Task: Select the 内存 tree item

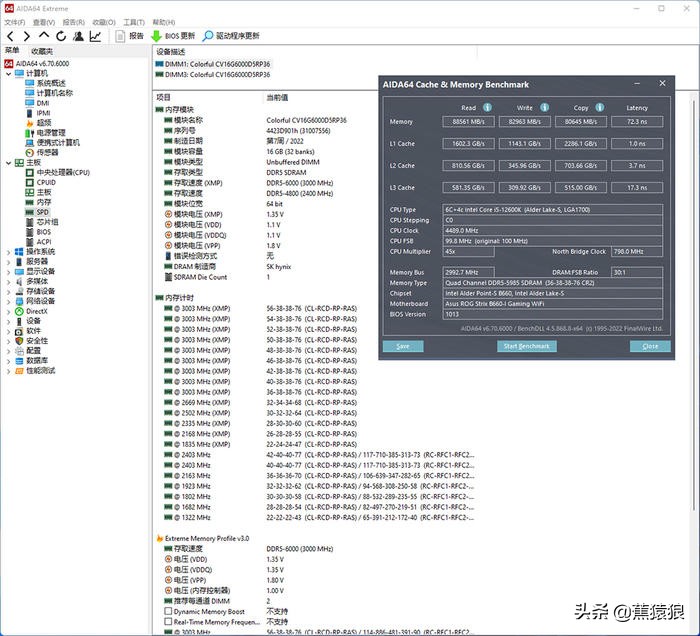Action: pyautogui.click(x=44, y=202)
